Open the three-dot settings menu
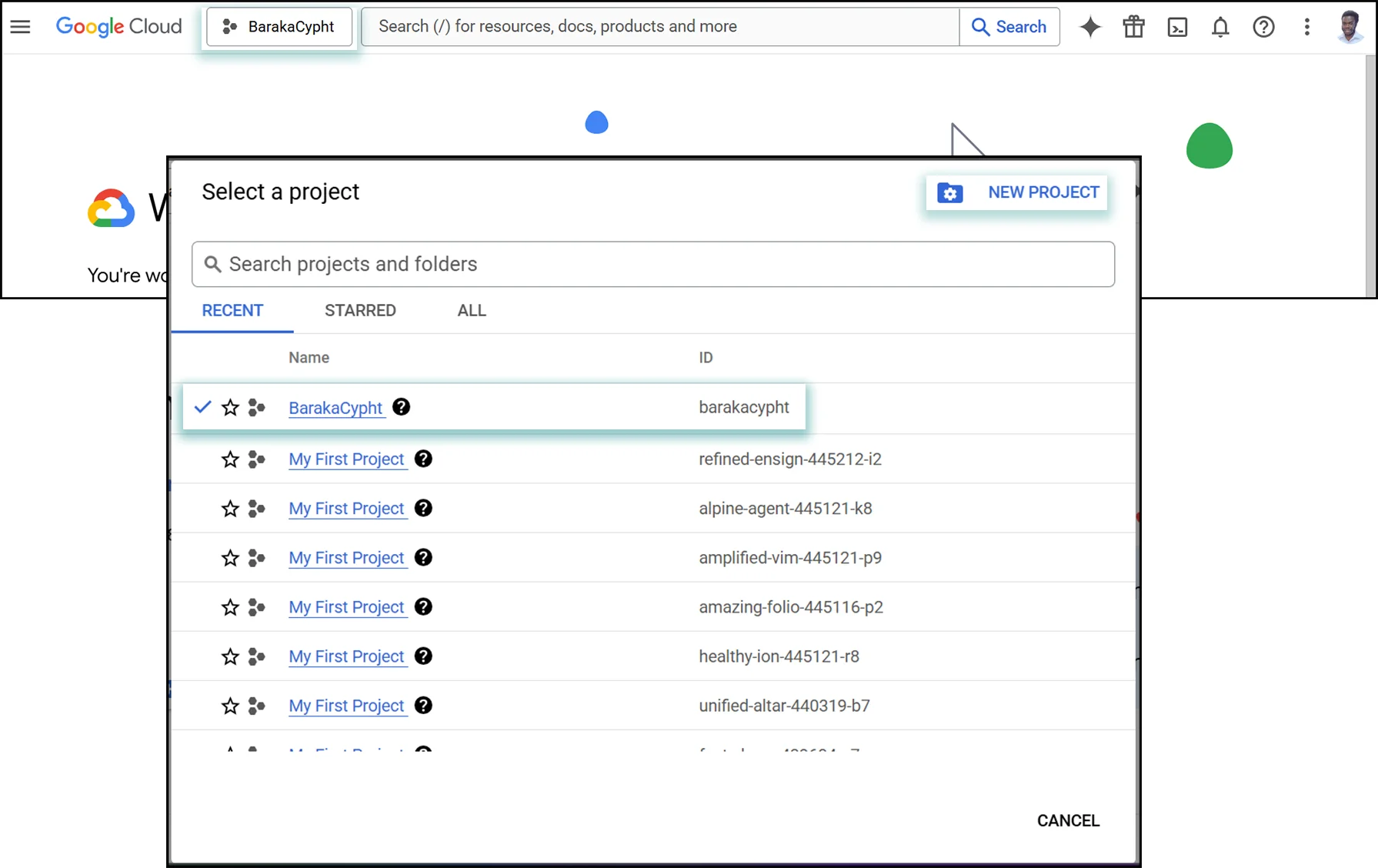The image size is (1378, 868). coord(1306,27)
